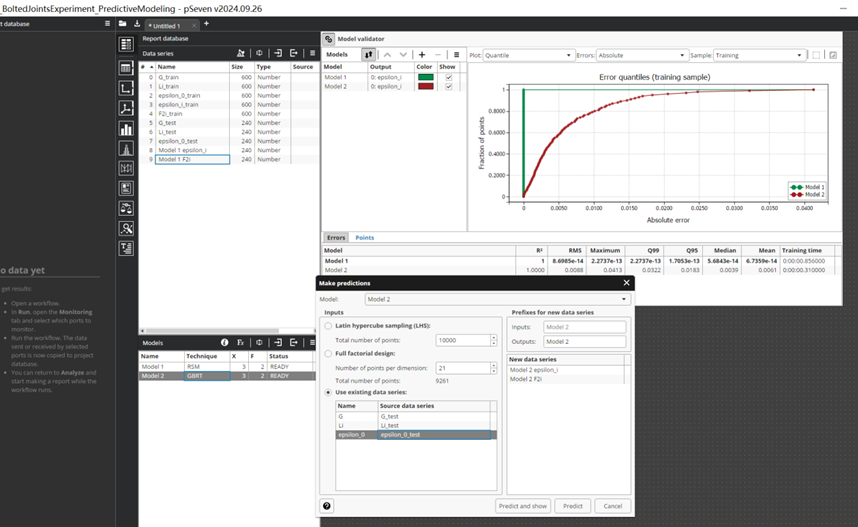Image resolution: width=858 pixels, height=527 pixels.
Task: Select the balance scales comparison tool in sidebar
Action: click(x=126, y=209)
